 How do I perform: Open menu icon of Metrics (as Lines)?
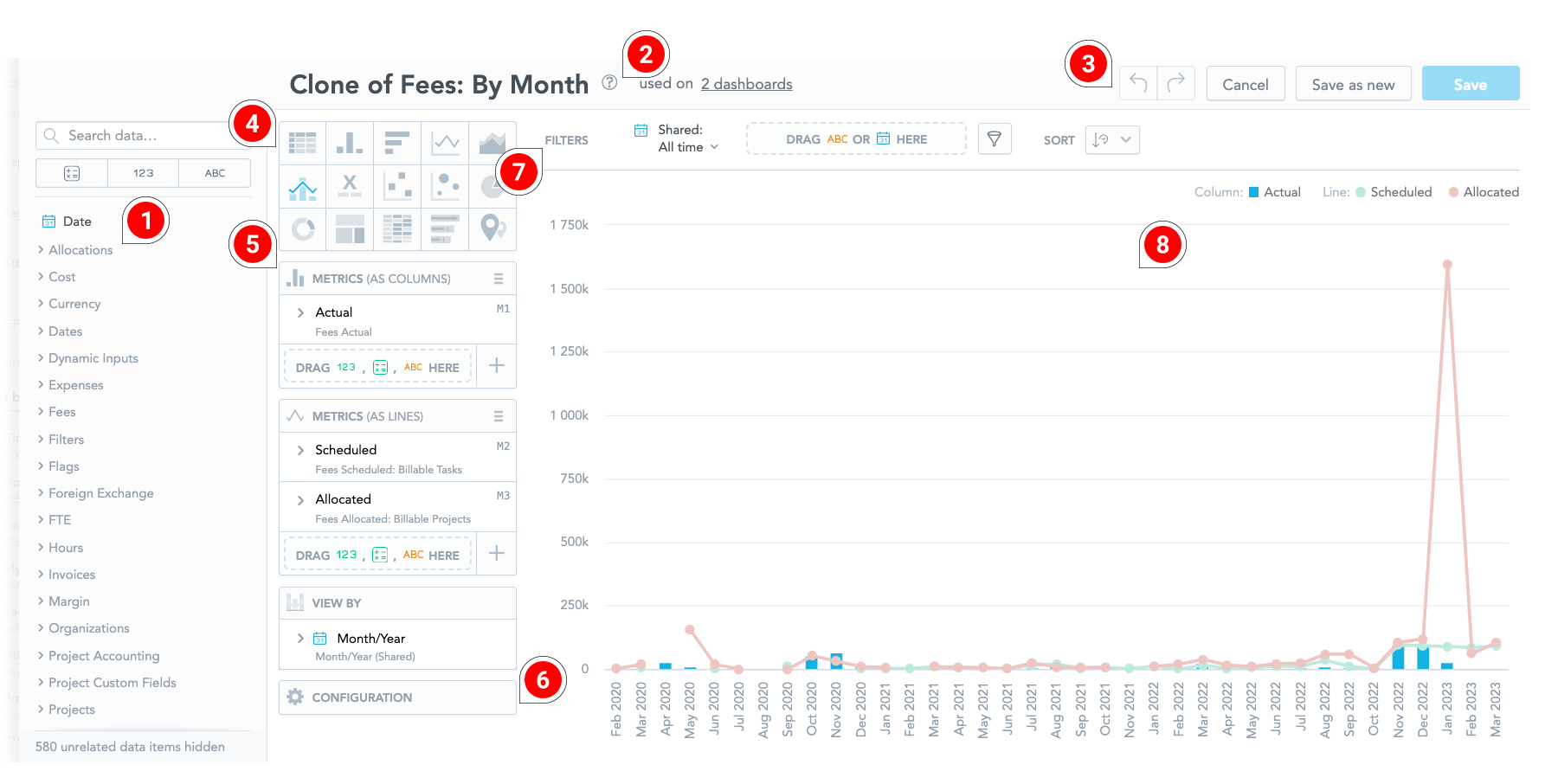(499, 416)
